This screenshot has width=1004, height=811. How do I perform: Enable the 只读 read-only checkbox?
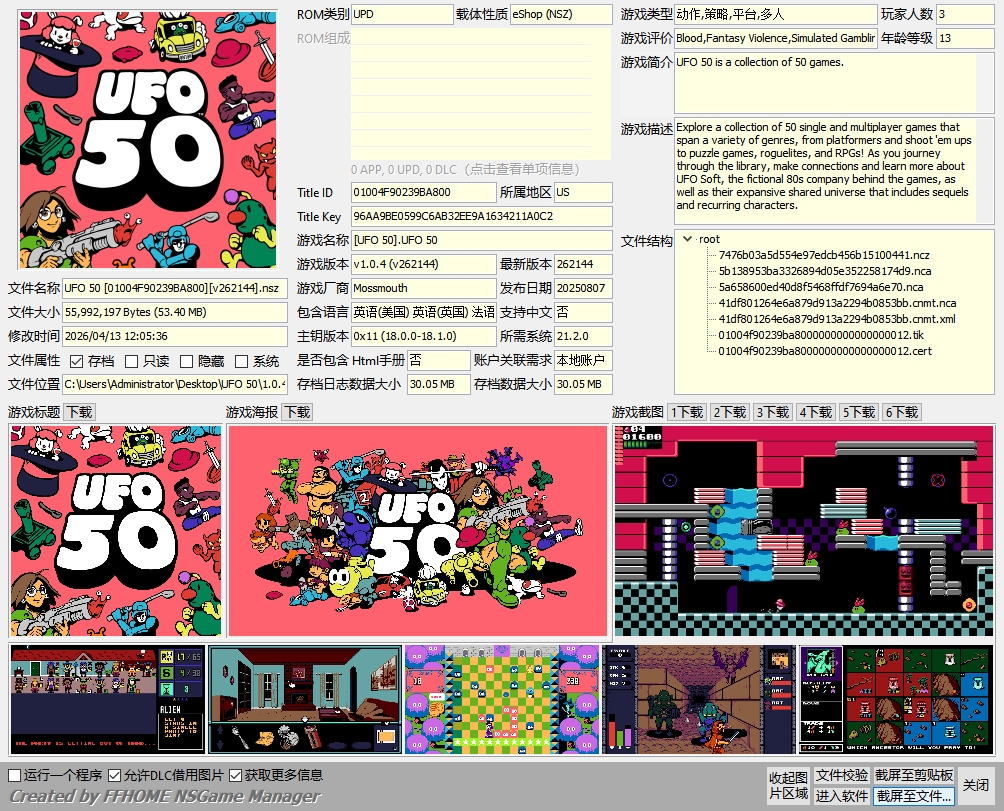[132, 361]
